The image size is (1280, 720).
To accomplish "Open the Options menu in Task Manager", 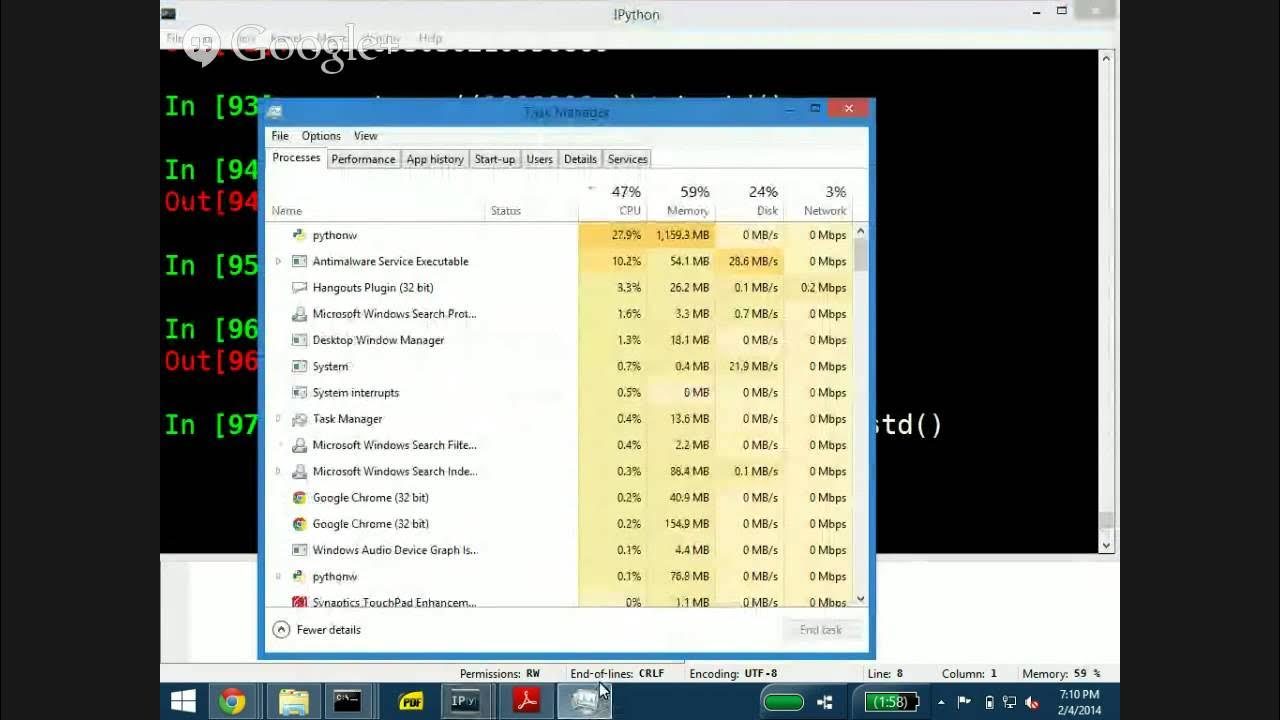I will pos(321,136).
